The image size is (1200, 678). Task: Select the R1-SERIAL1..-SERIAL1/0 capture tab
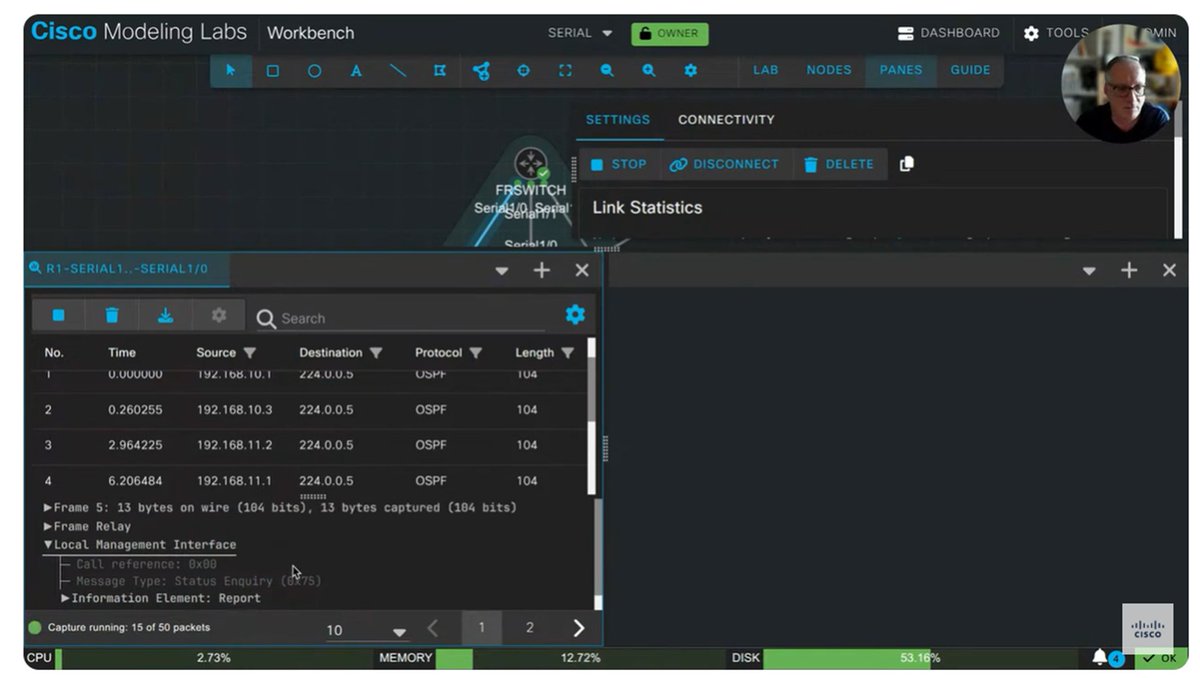(126, 269)
